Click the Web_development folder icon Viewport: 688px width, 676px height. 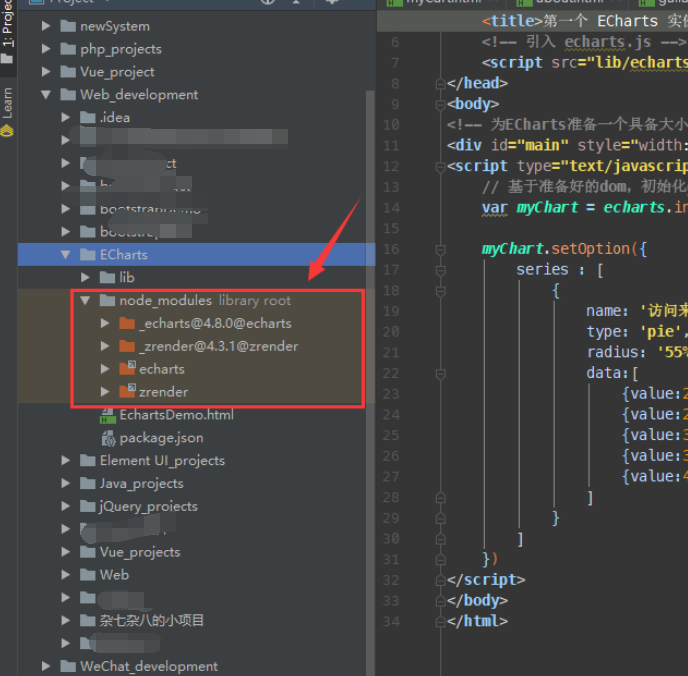[x=68, y=95]
